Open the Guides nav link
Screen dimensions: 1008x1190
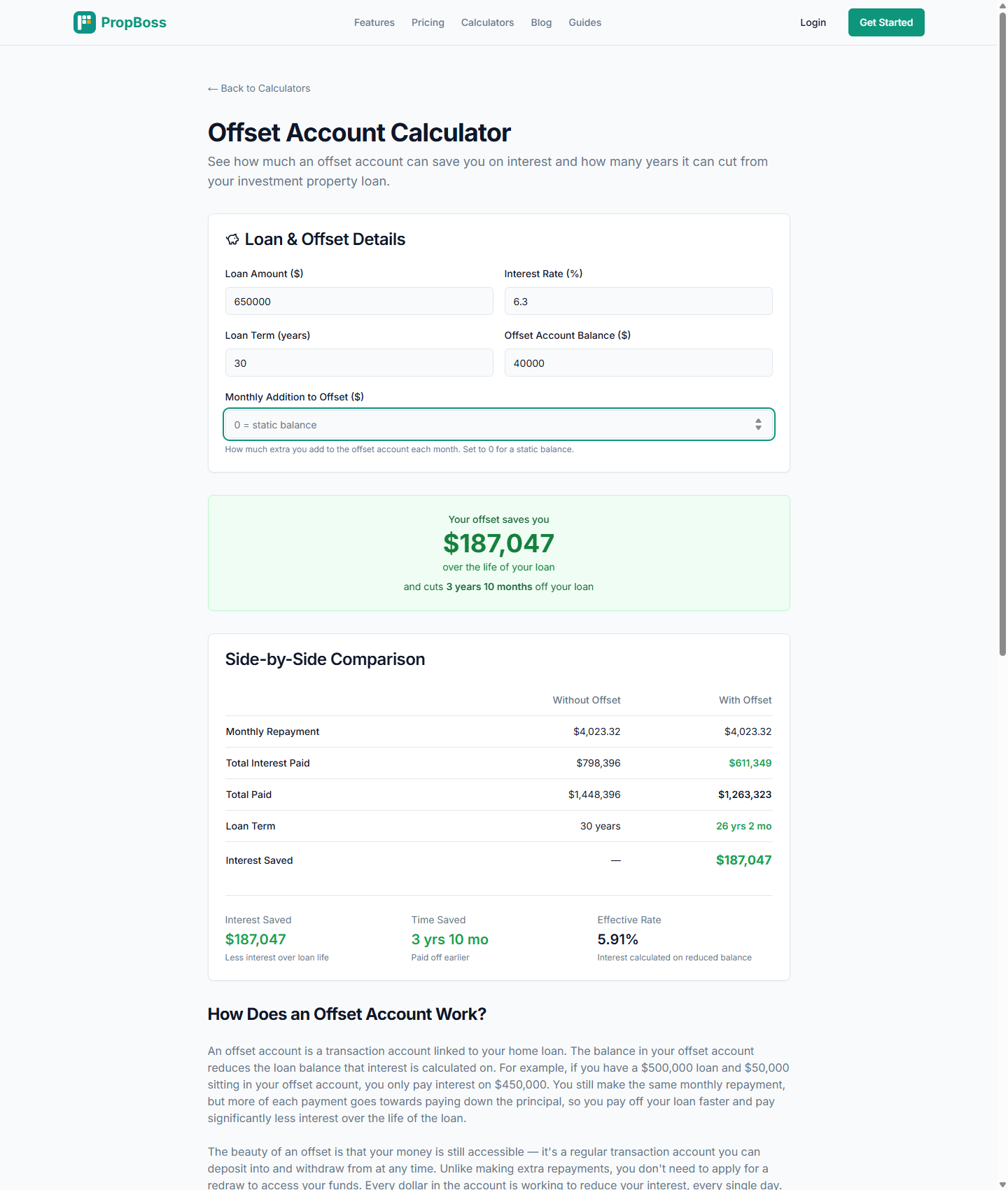point(584,22)
